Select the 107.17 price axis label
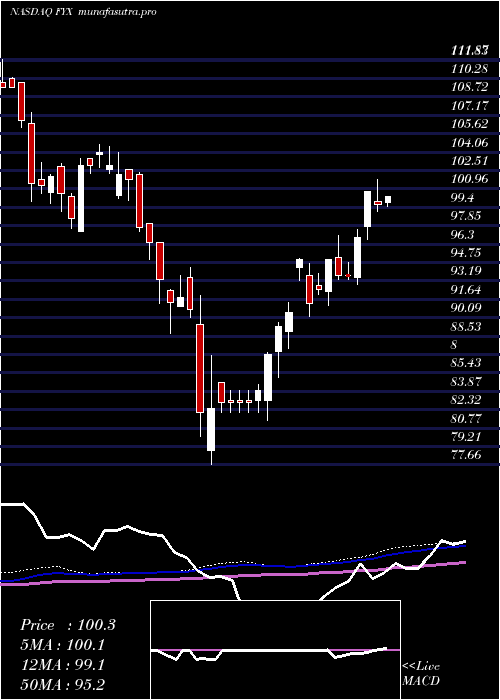 [470, 106]
